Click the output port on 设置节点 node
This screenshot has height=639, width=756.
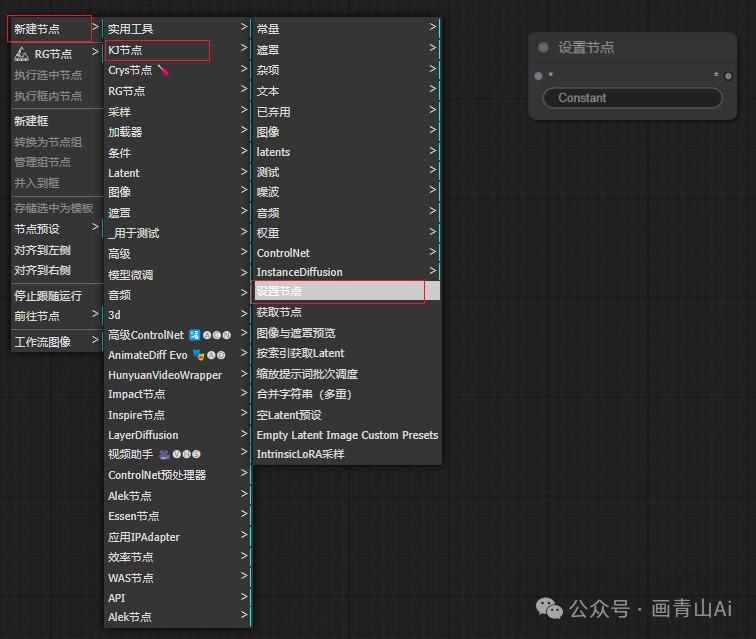pos(728,76)
